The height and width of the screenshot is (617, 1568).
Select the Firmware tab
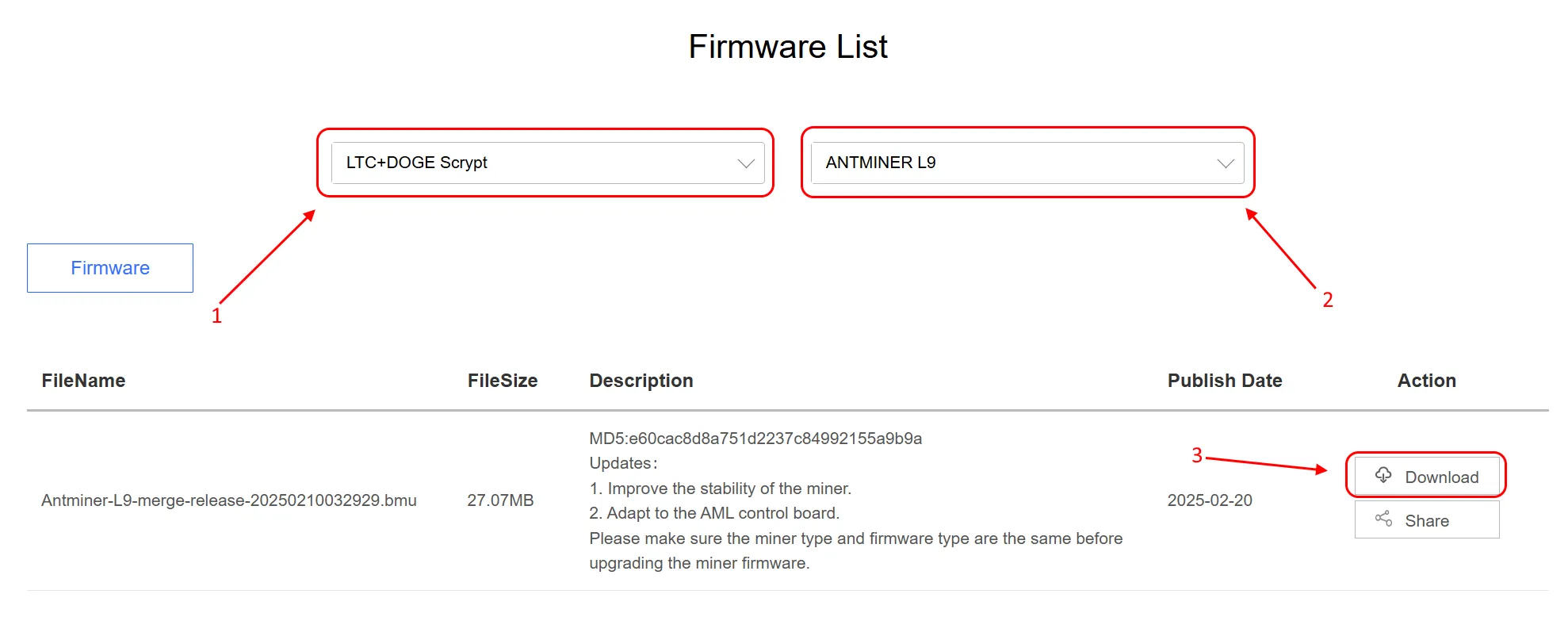(110, 268)
